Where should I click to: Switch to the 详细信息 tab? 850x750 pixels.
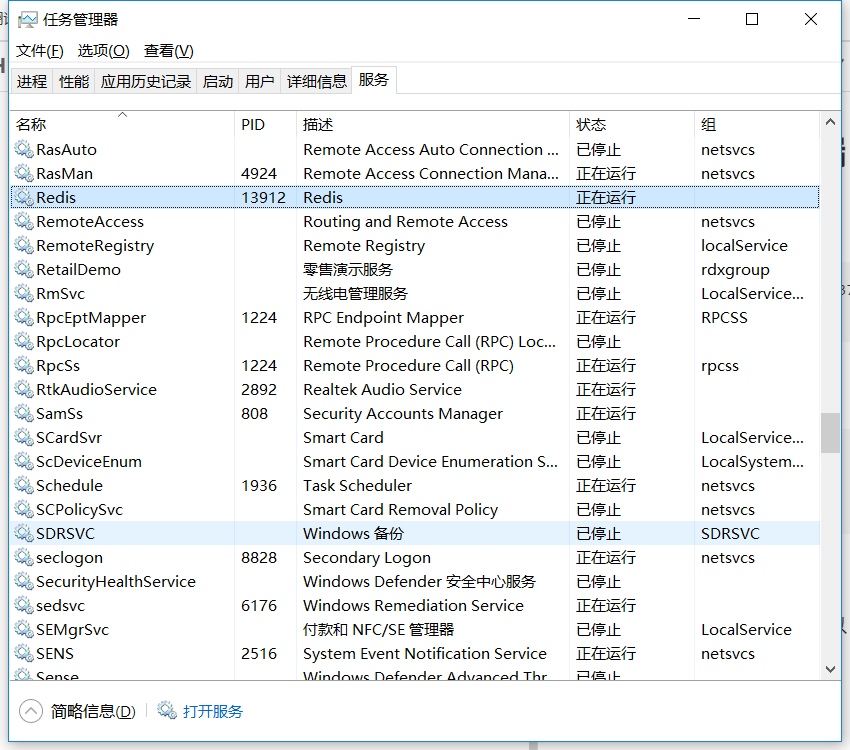tap(317, 81)
